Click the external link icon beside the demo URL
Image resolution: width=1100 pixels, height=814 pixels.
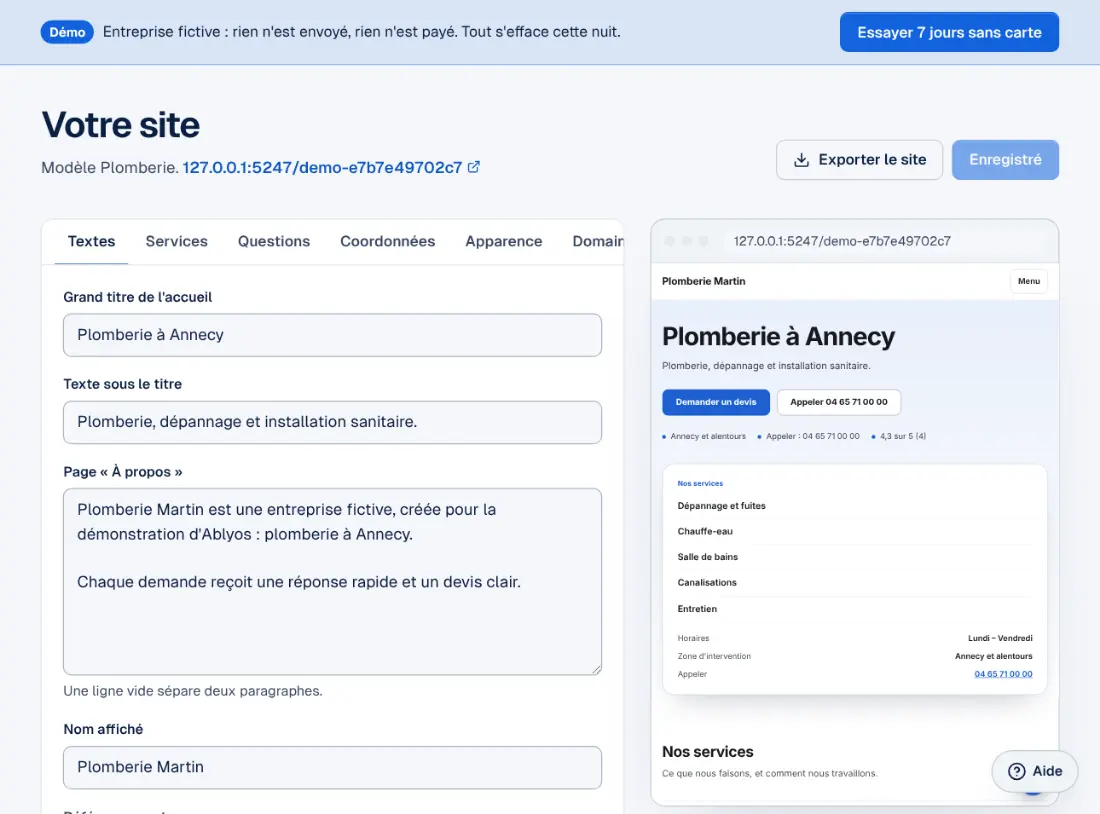(x=474, y=167)
